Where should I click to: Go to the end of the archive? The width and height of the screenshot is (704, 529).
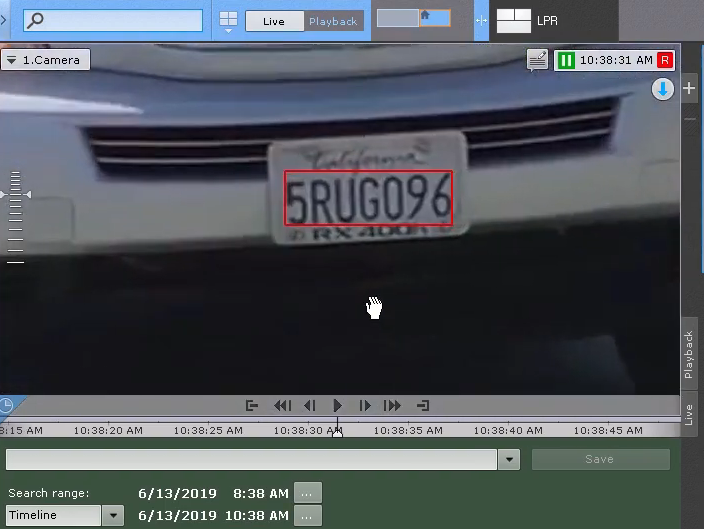[x=423, y=405]
